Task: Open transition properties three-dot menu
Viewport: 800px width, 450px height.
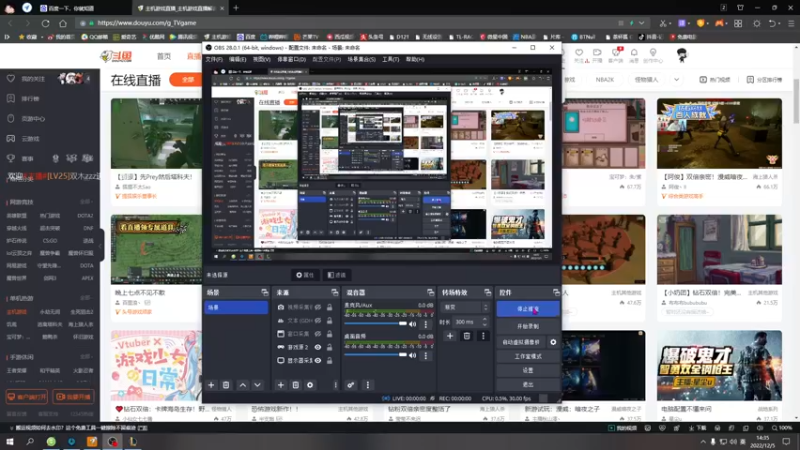Action: pyautogui.click(x=483, y=336)
